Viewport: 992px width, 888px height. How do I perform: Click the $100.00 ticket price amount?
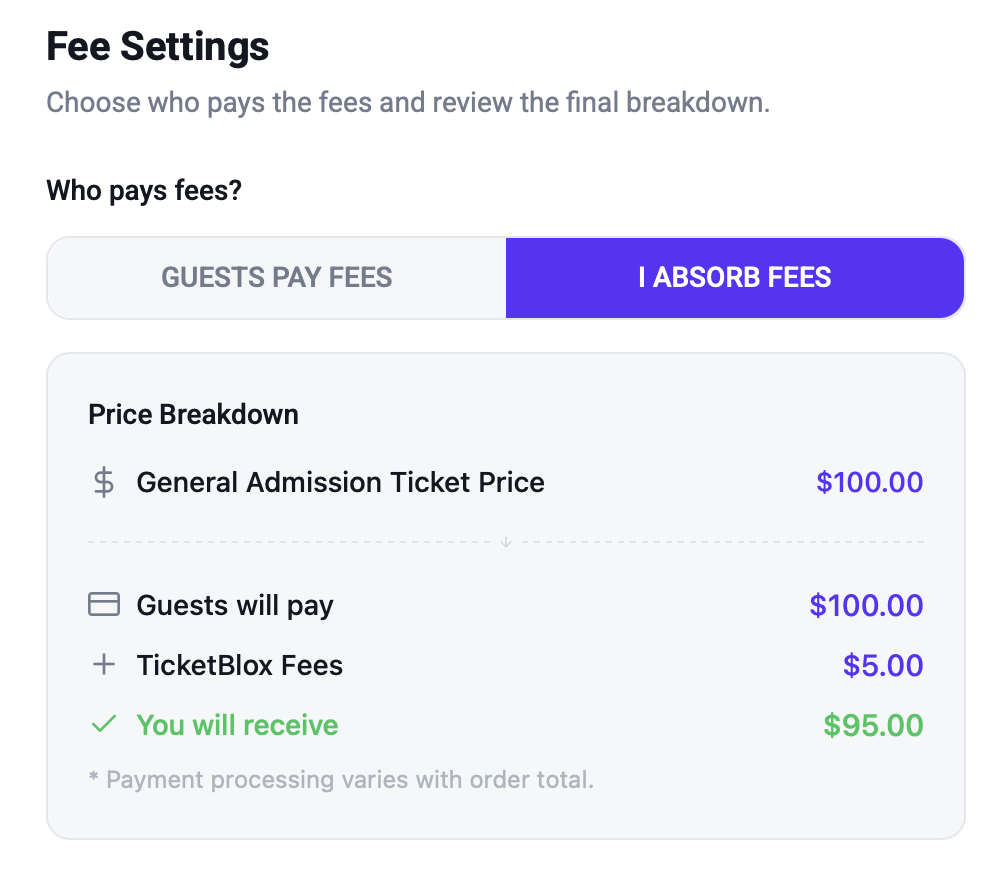869,483
